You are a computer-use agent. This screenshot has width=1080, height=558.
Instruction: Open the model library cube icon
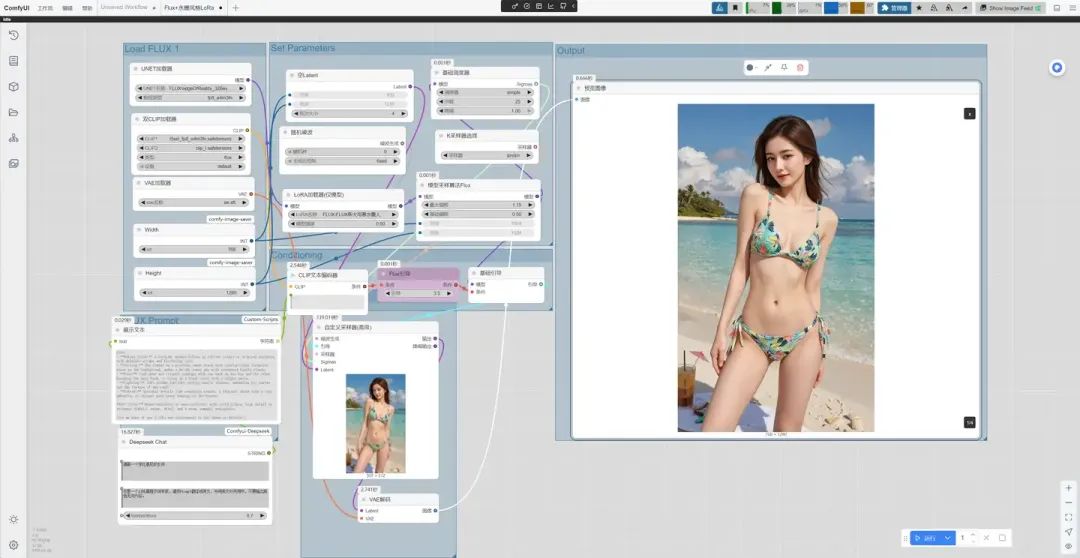pyautogui.click(x=13, y=87)
